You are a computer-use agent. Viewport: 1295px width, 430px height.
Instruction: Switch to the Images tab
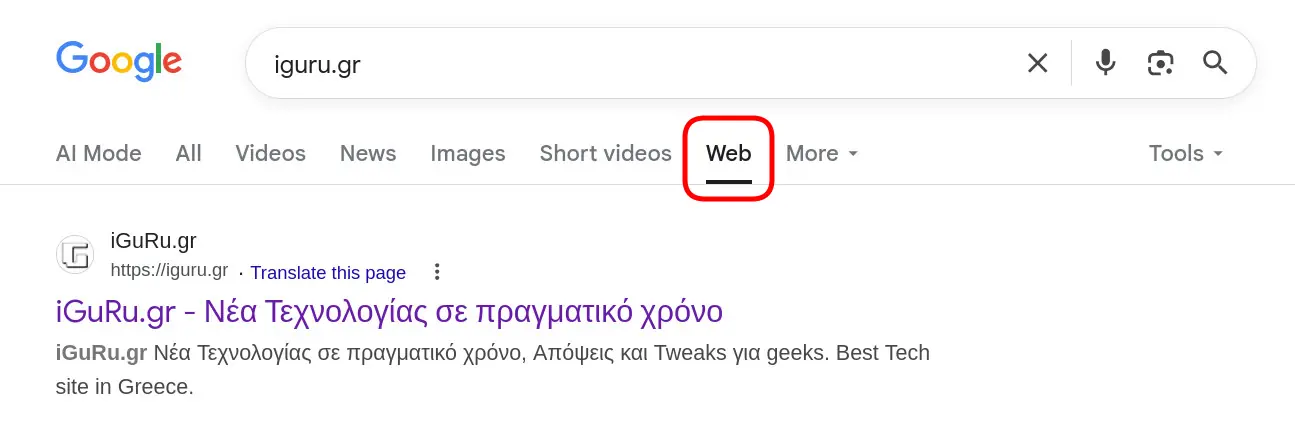point(468,154)
